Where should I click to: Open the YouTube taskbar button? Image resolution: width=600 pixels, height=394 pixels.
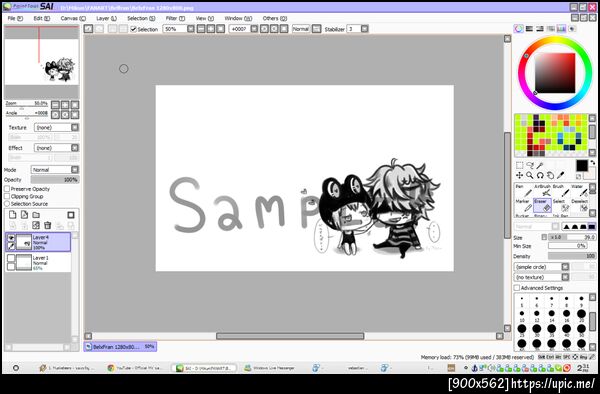[135, 368]
